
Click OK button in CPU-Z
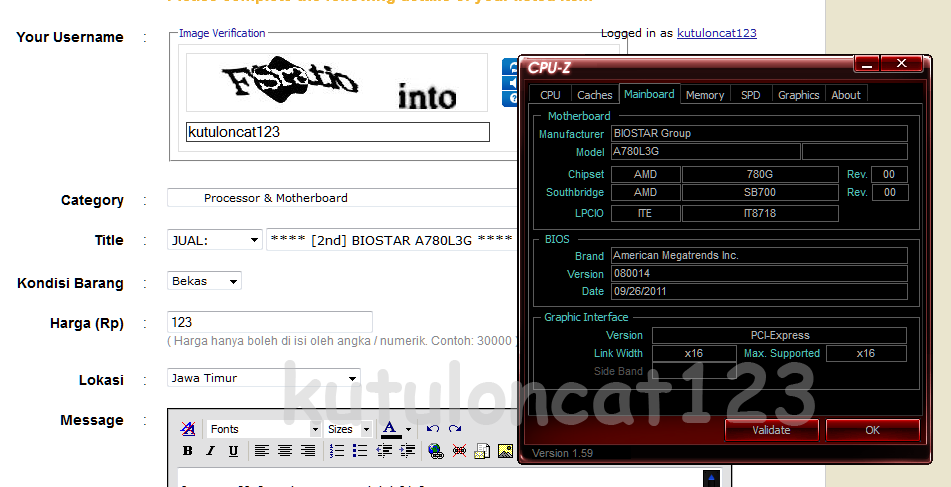pos(872,430)
